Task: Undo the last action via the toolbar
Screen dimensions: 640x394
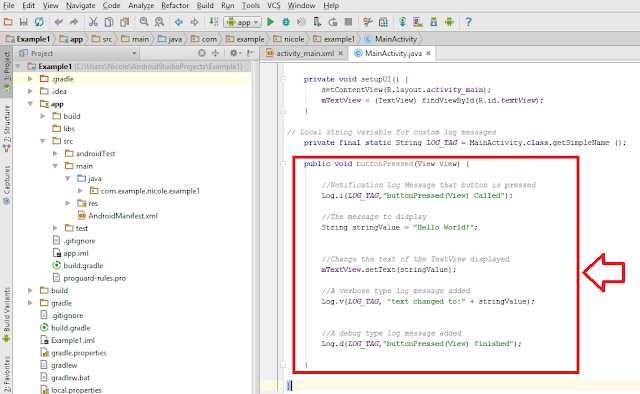Action: click(58, 22)
